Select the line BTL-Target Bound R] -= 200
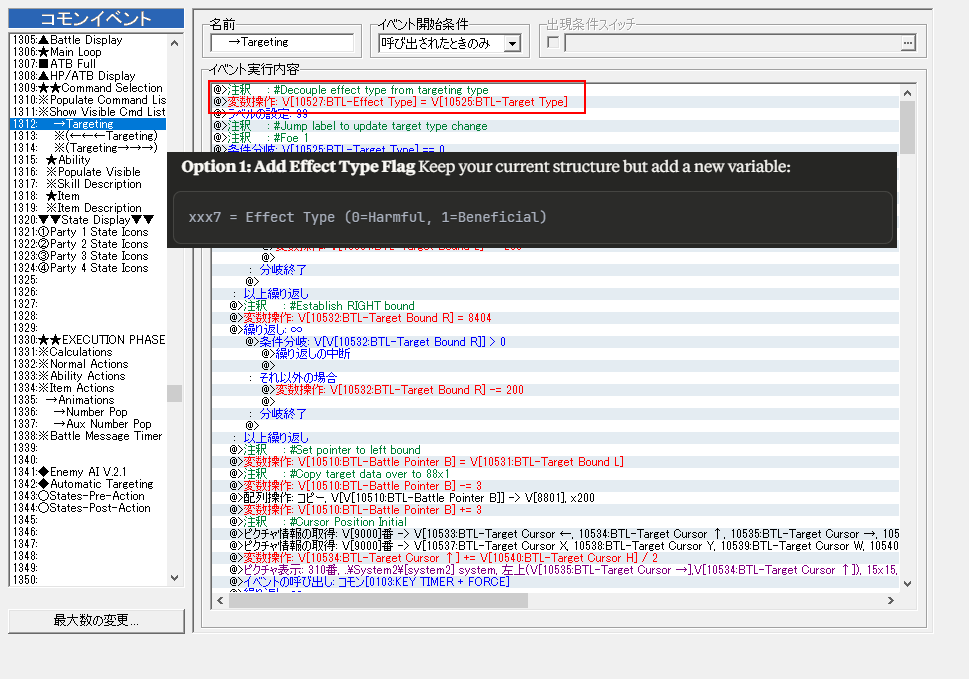 pyautogui.click(x=555, y=390)
